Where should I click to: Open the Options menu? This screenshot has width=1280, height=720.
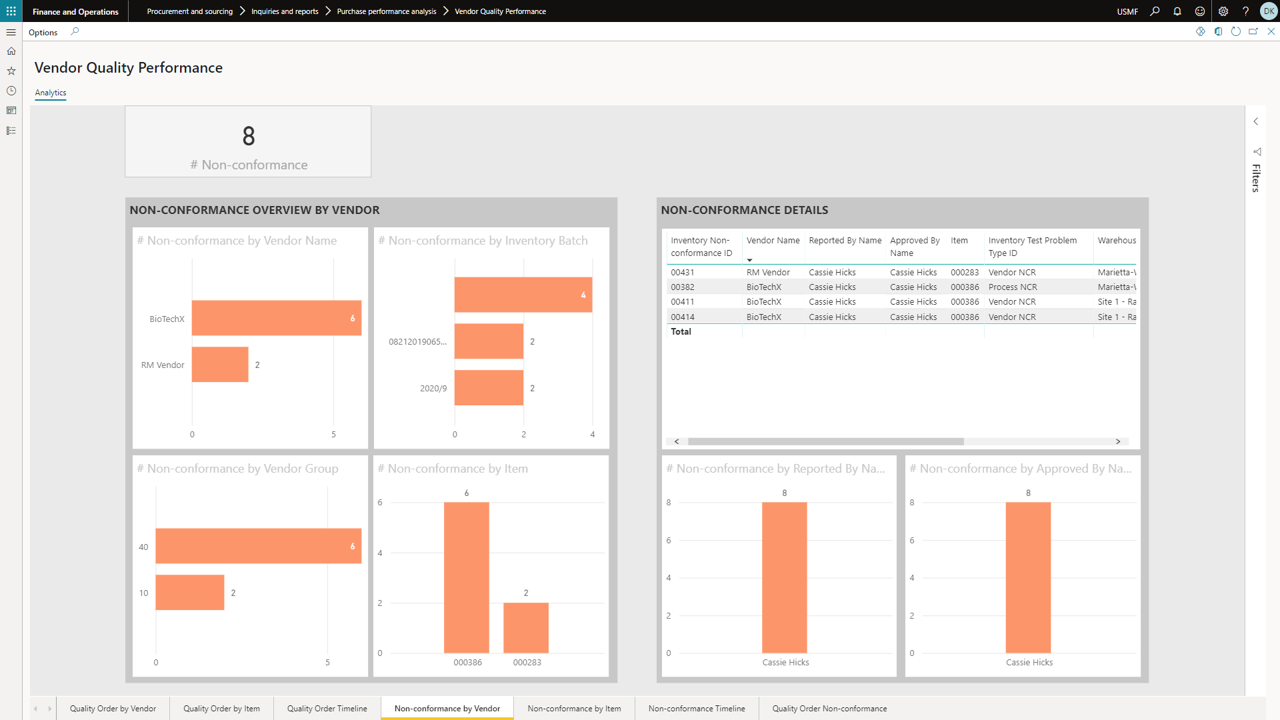[42, 31]
